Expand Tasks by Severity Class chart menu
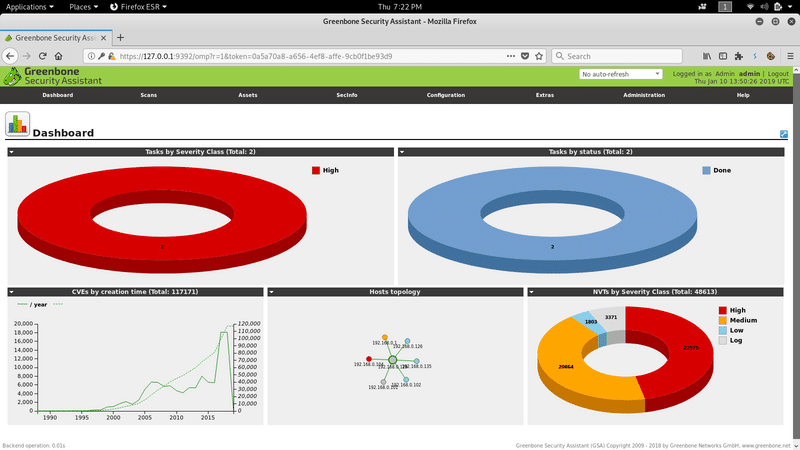This screenshot has width=800, height=450. coord(12,152)
